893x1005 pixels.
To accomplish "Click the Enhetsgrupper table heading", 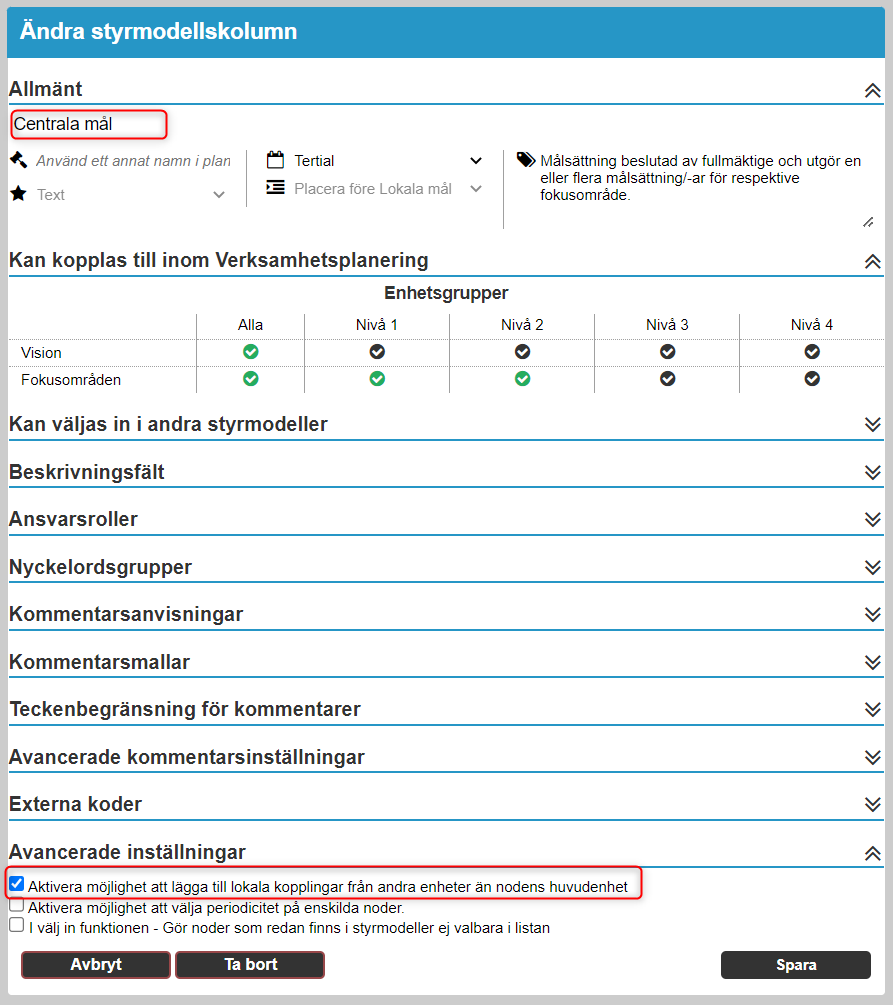I will click(446, 293).
